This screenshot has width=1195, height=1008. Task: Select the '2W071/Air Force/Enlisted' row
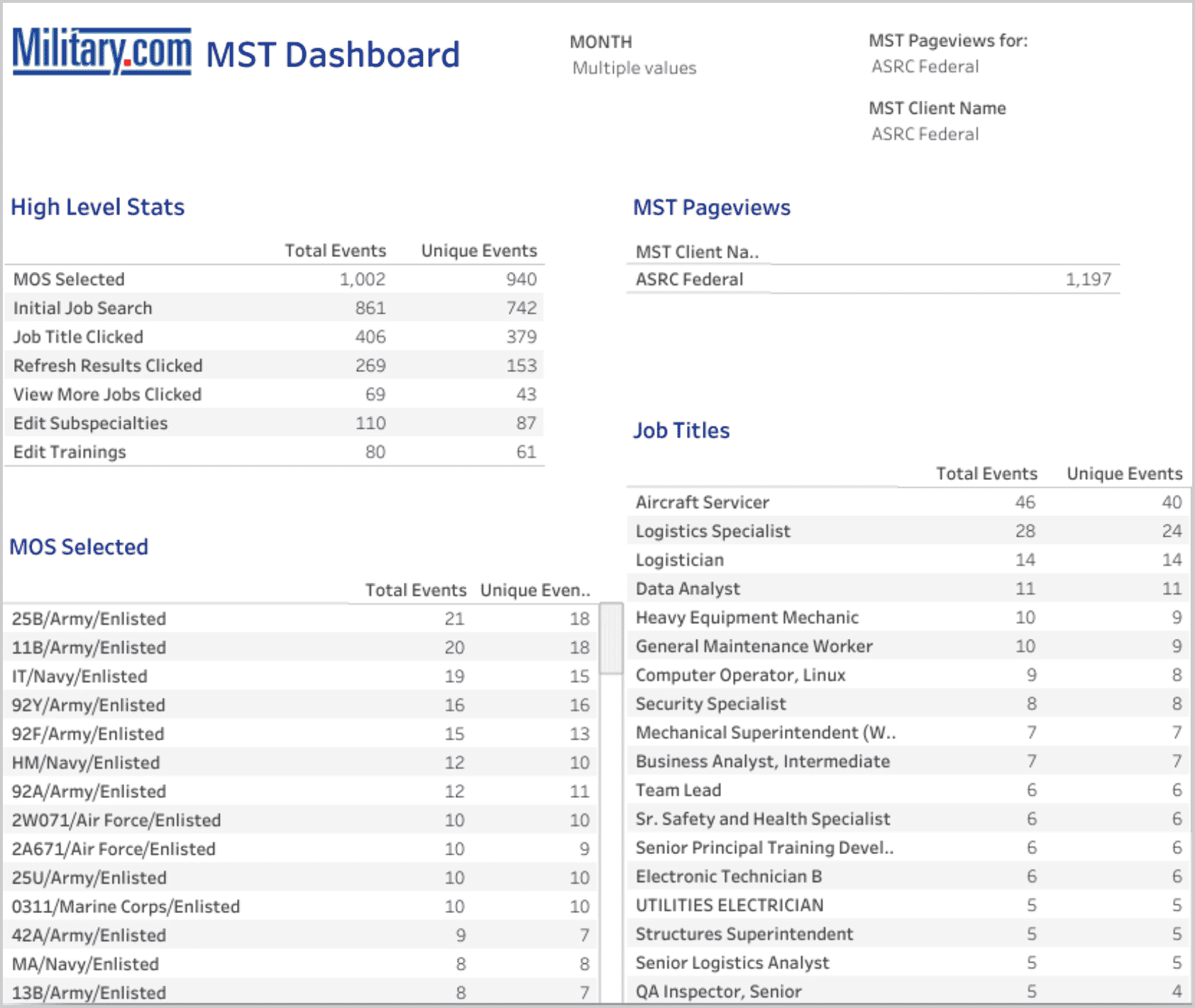(301, 820)
